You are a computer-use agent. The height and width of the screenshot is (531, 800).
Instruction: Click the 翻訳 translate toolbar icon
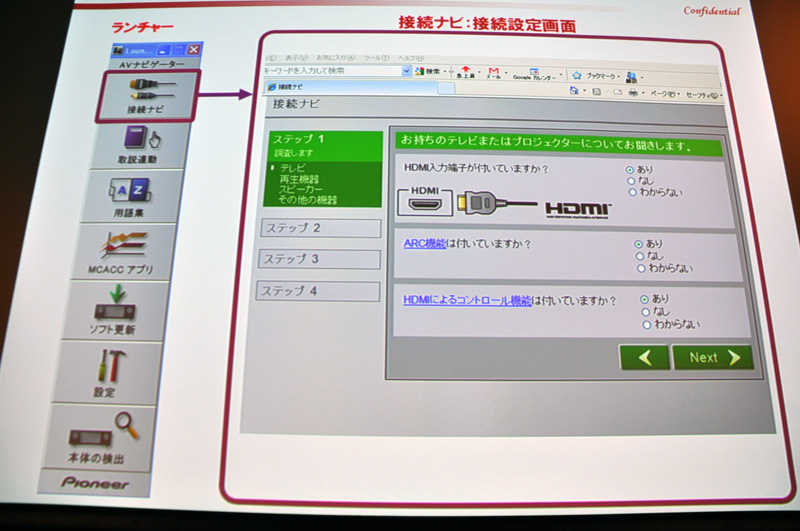pos(631,78)
